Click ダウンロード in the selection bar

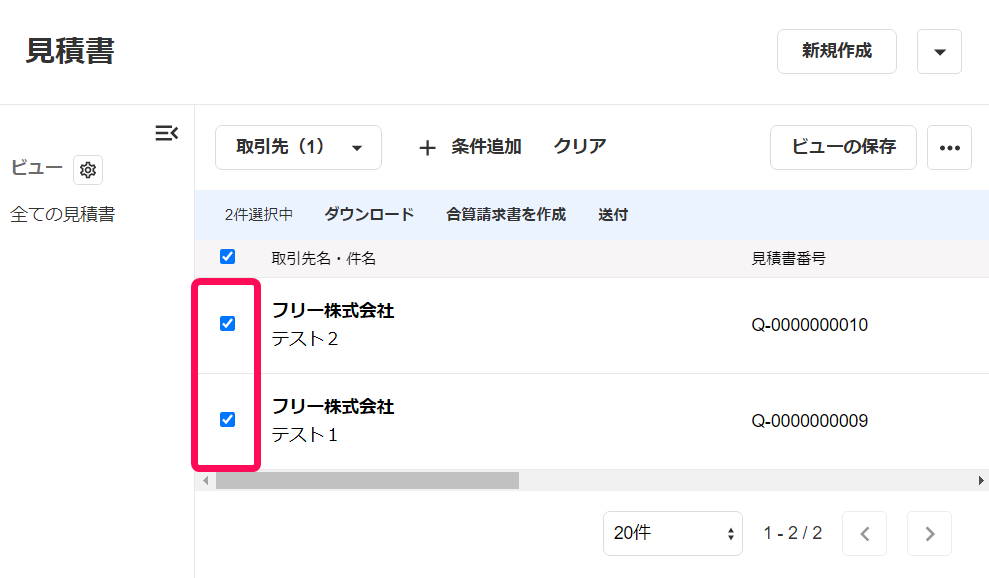click(369, 215)
